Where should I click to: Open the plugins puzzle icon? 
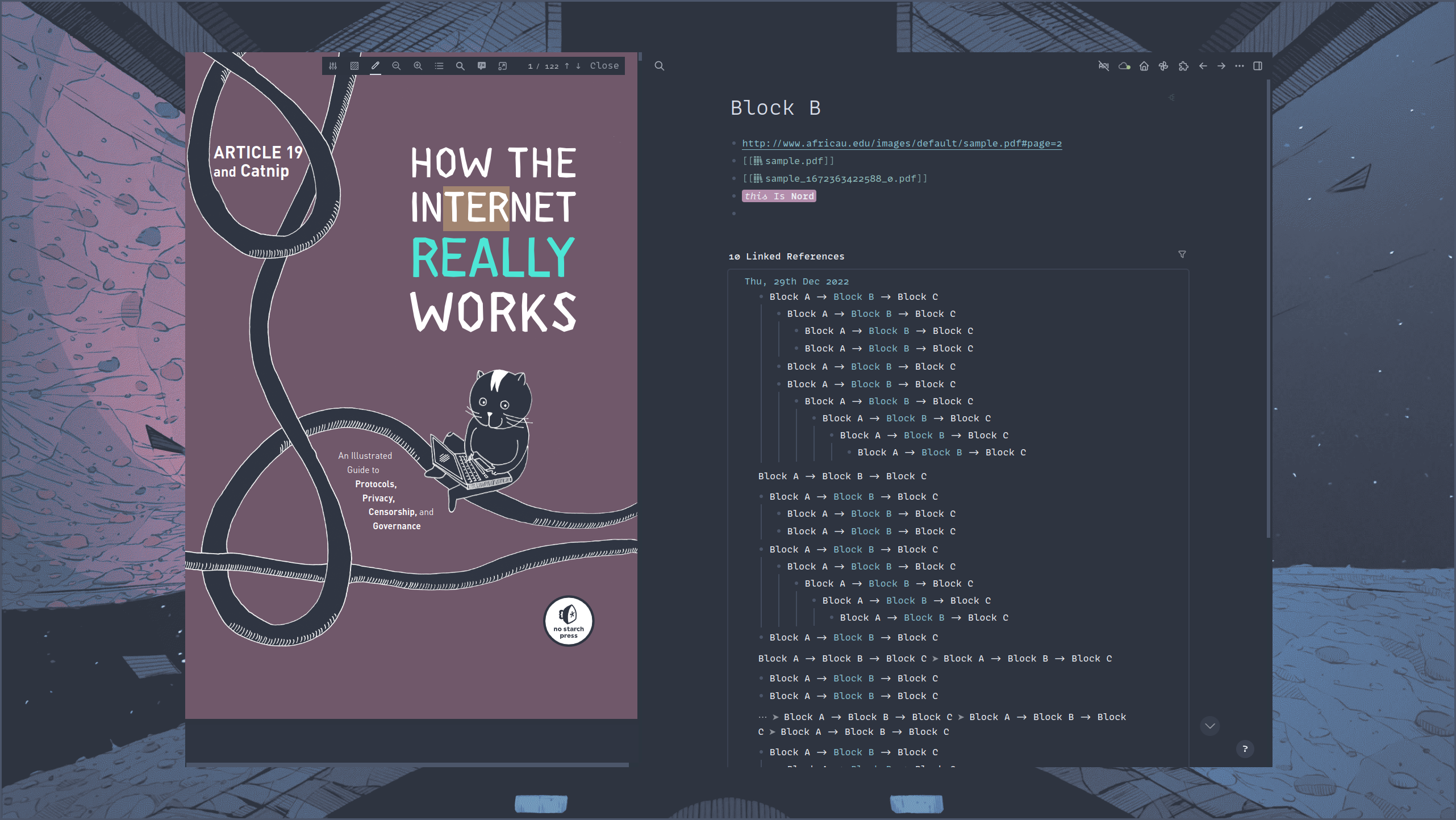click(1183, 66)
